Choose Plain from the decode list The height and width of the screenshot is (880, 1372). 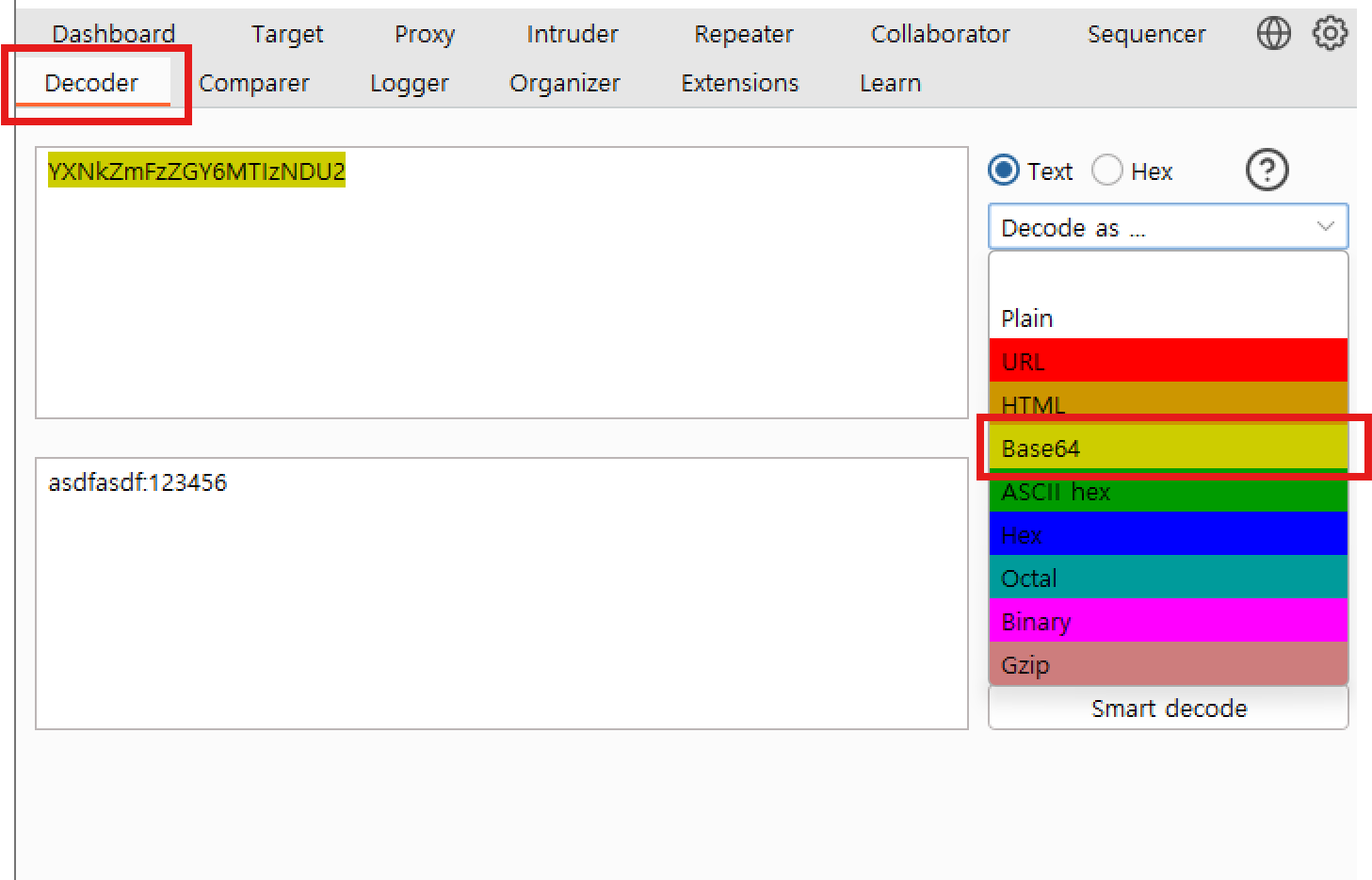(1168, 318)
